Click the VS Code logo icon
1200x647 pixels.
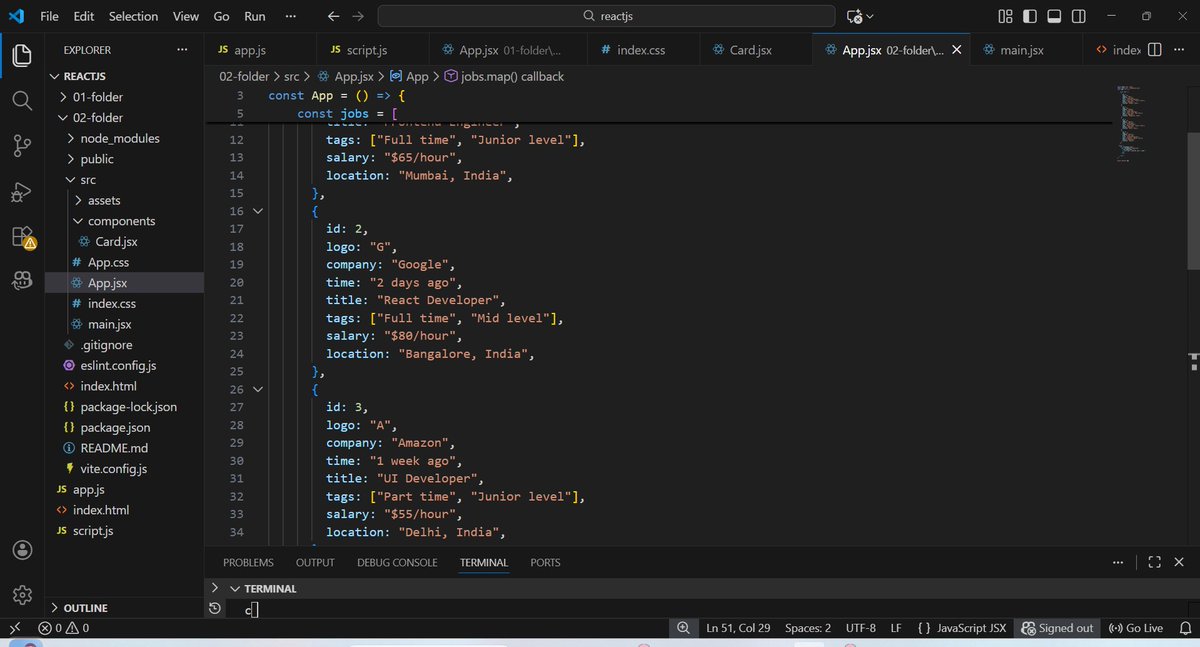pyautogui.click(x=17, y=16)
